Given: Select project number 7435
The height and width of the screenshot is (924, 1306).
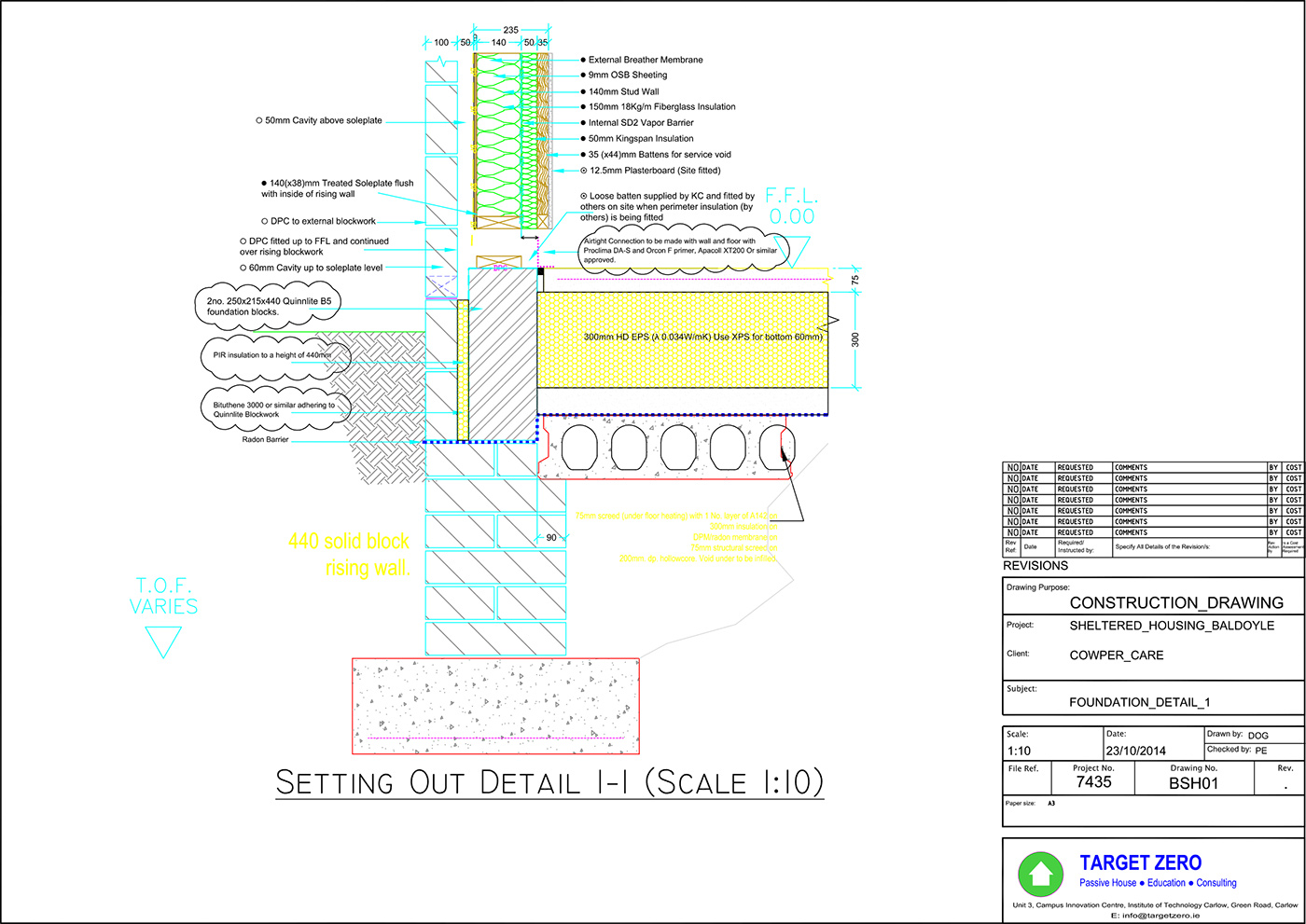Looking at the screenshot, I should click(1094, 782).
